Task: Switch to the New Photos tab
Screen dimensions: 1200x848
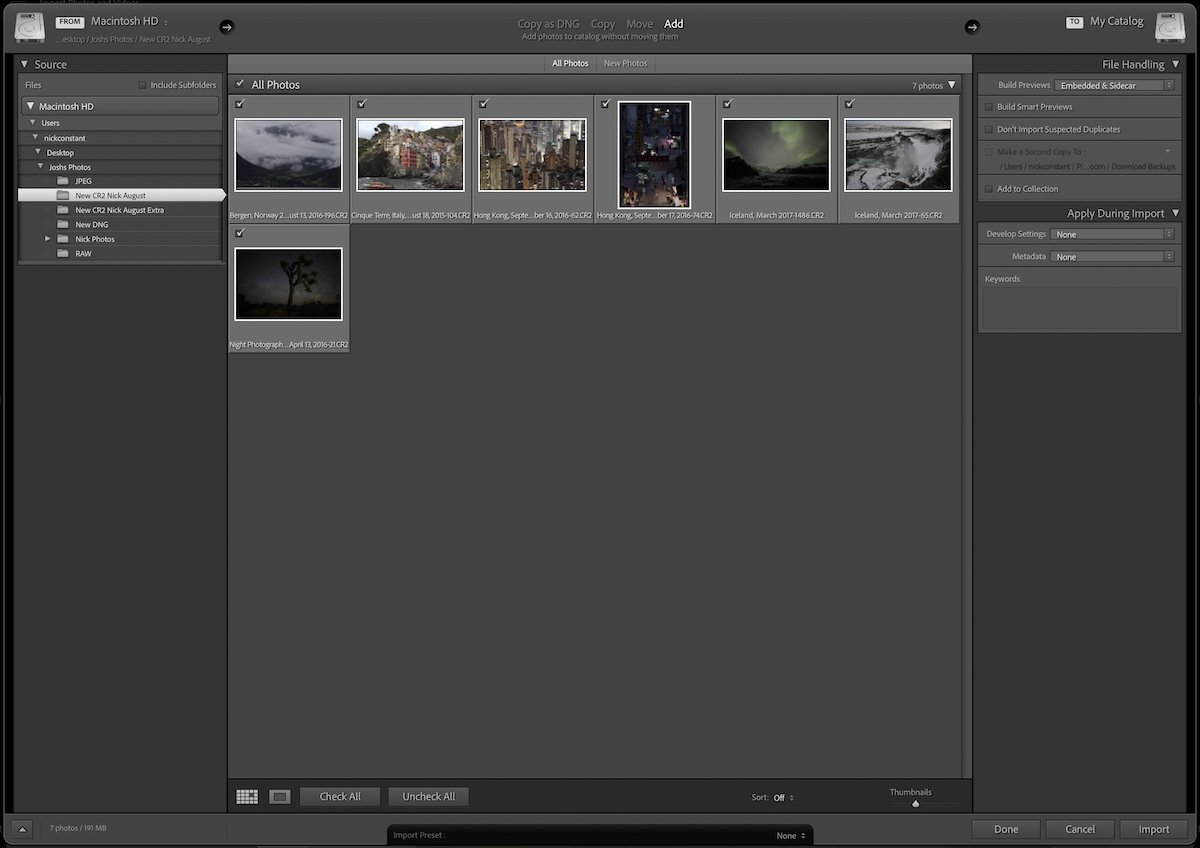Action: coord(625,62)
